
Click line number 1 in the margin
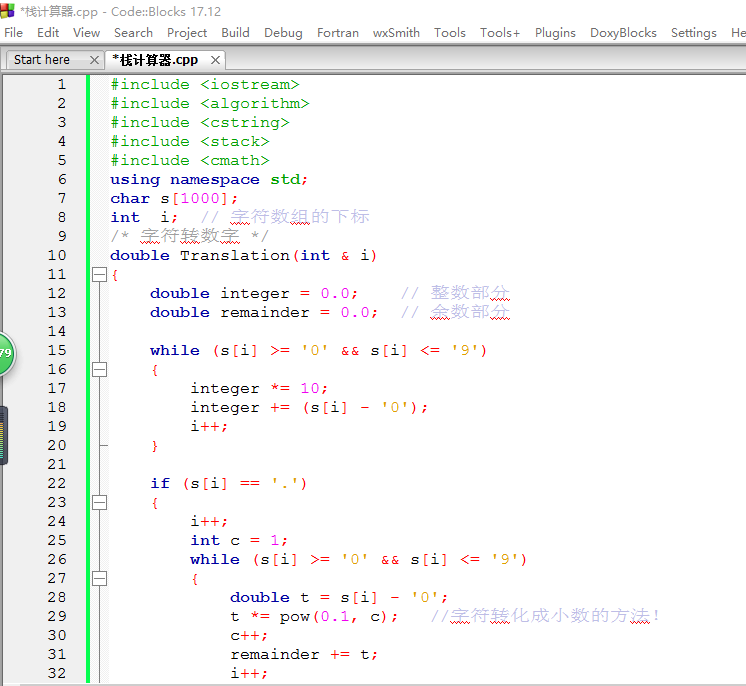[x=61, y=85]
